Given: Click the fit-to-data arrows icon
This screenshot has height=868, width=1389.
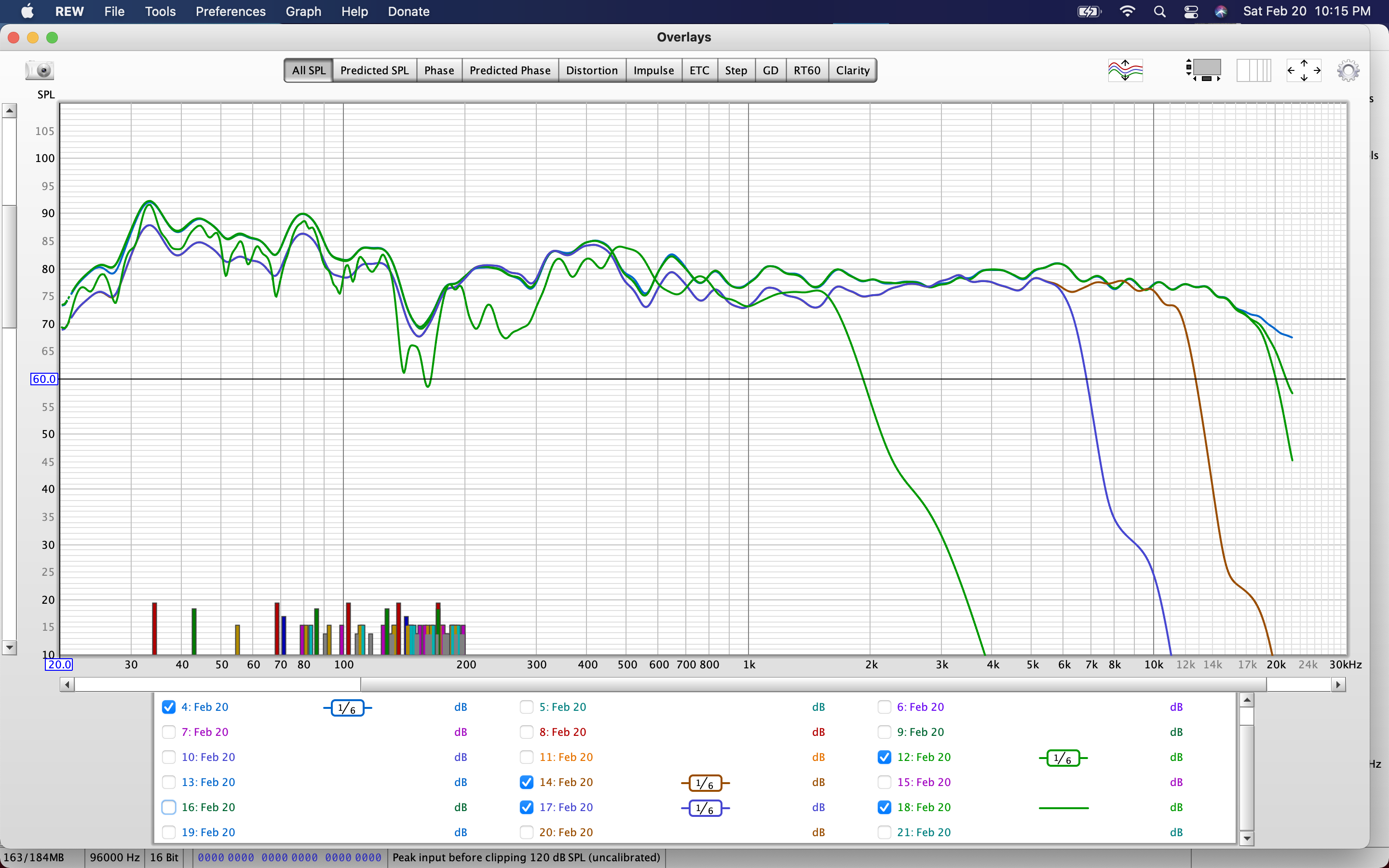Looking at the screenshot, I should click(1304, 70).
